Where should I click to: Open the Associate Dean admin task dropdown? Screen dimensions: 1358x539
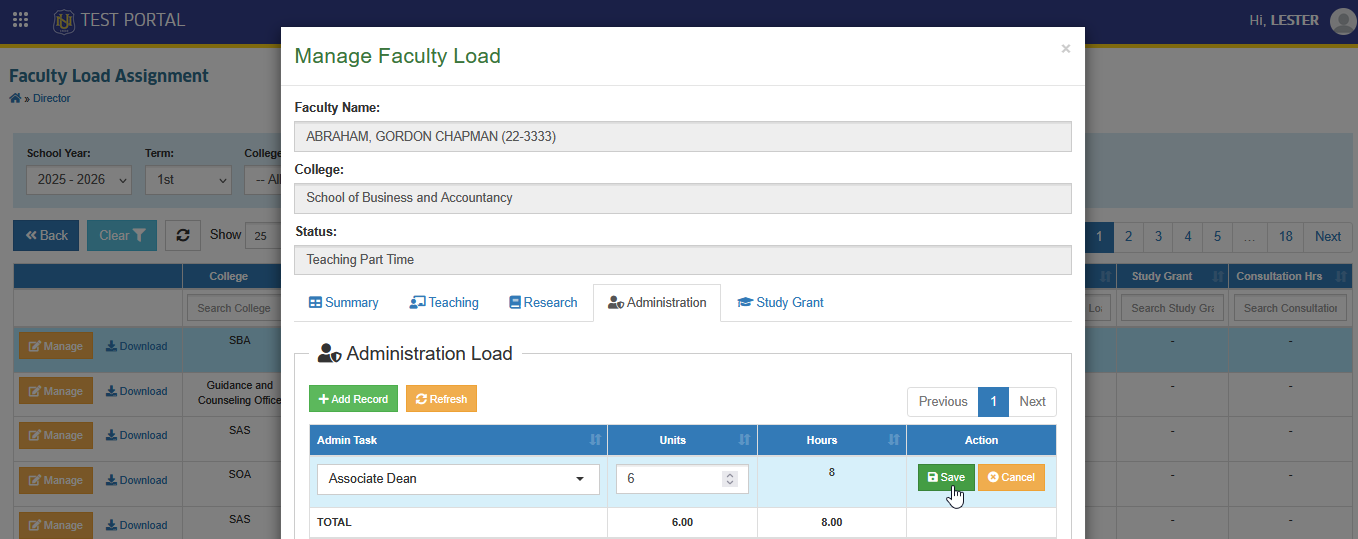tap(458, 479)
